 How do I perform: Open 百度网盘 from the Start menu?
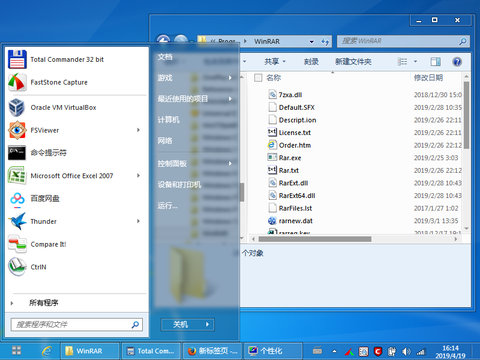[x=77, y=199]
